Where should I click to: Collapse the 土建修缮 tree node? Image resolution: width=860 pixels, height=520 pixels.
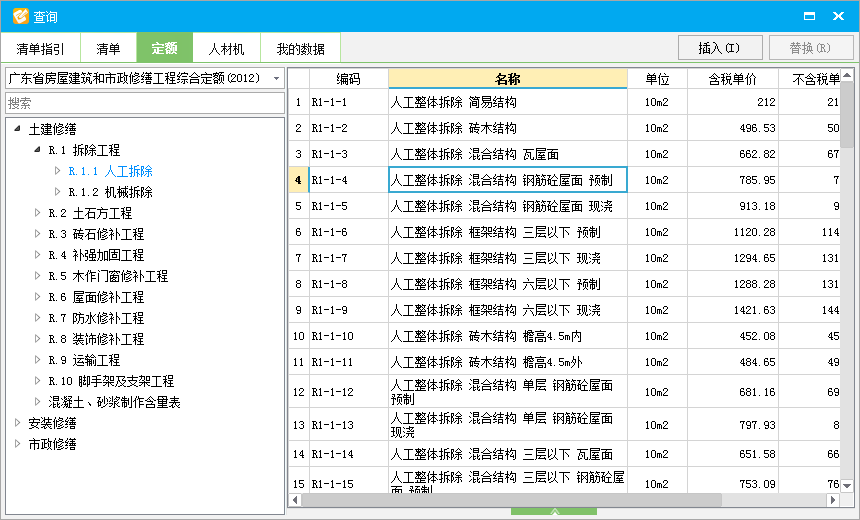pyautogui.click(x=17, y=128)
